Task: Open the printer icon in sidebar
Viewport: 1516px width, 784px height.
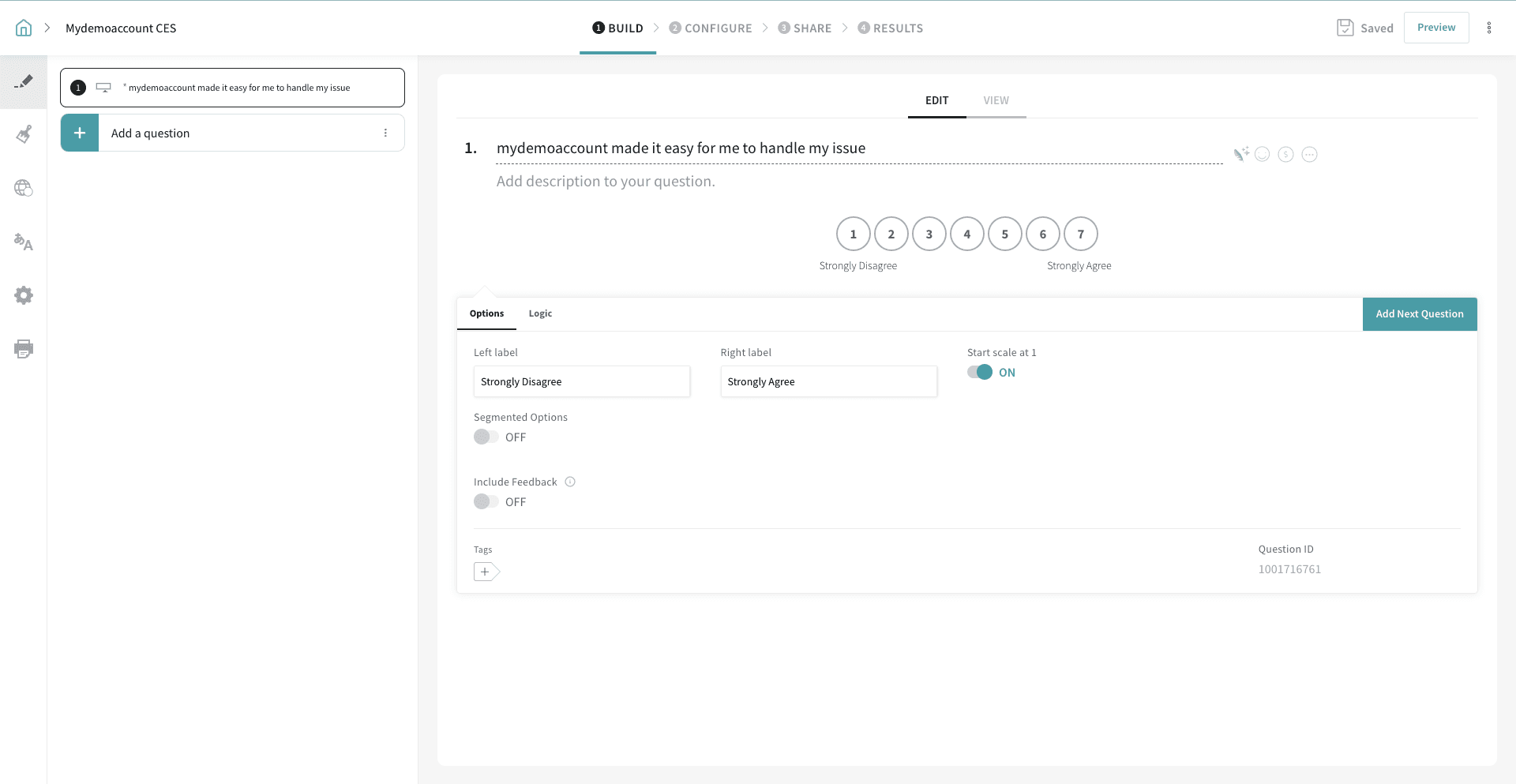Action: [x=24, y=349]
